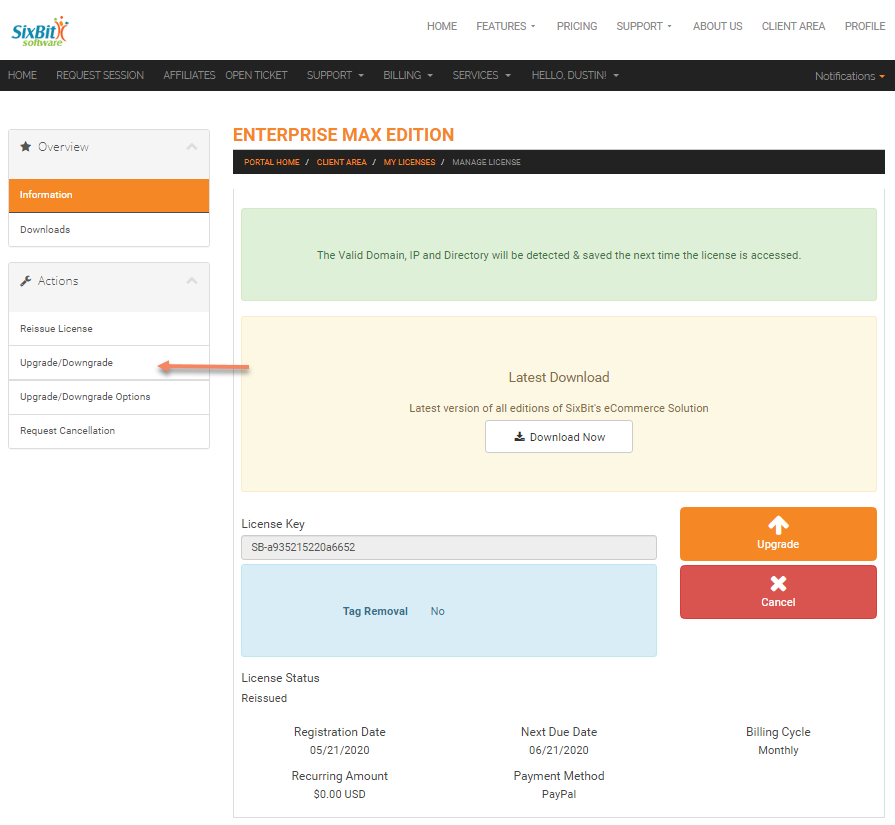Click the download icon in Download Now
Screen dimensions: 895x825
519,437
